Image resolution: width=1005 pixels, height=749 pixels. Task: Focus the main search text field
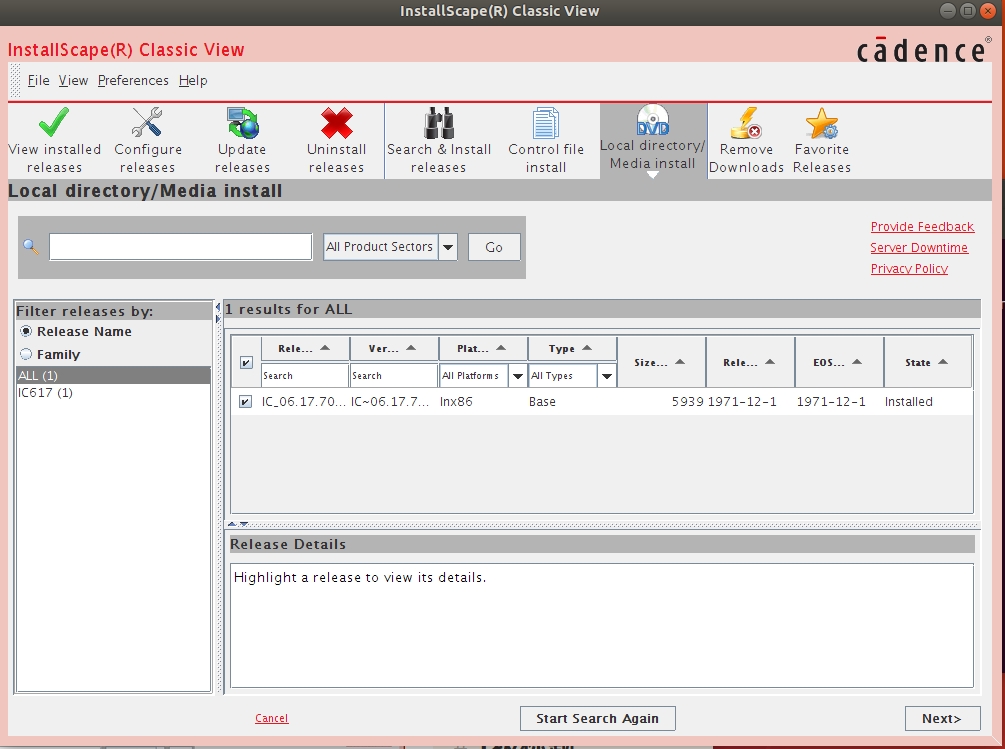(x=181, y=247)
